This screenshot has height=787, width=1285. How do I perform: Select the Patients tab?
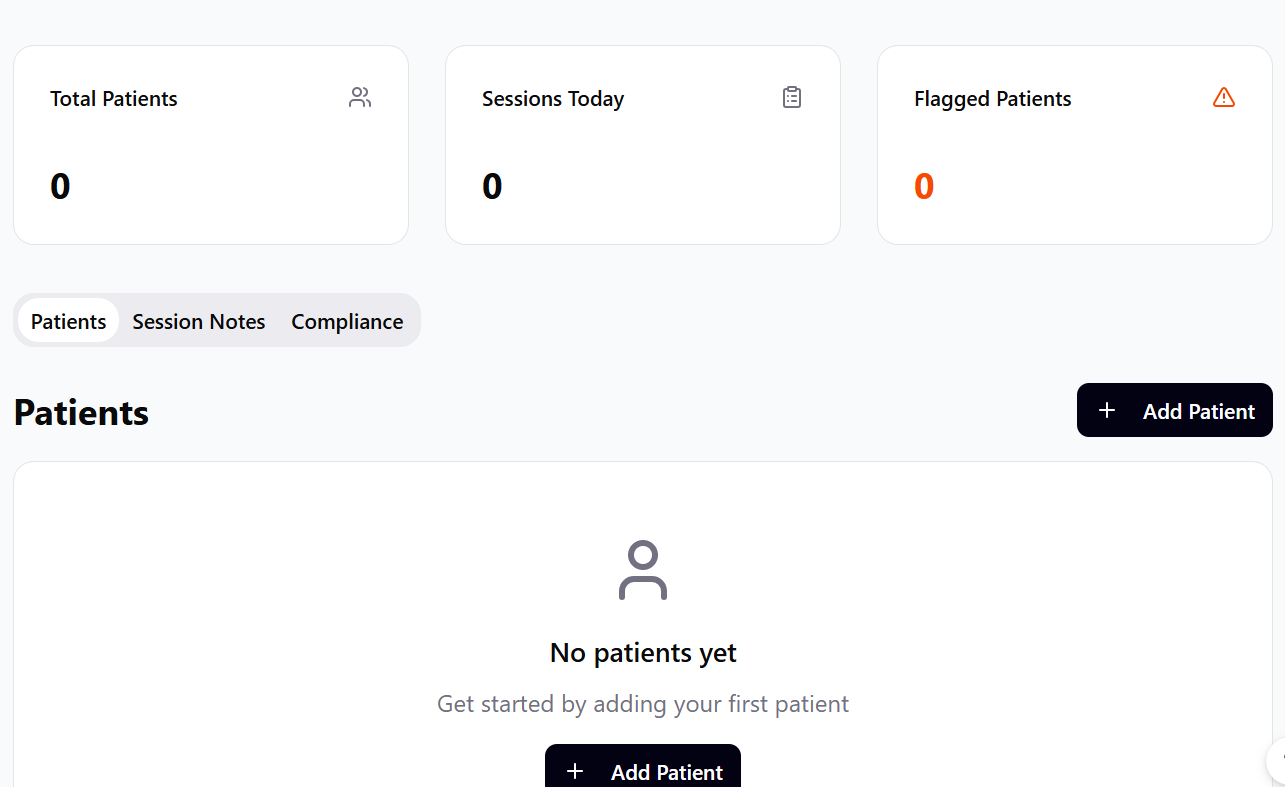pyautogui.click(x=68, y=321)
